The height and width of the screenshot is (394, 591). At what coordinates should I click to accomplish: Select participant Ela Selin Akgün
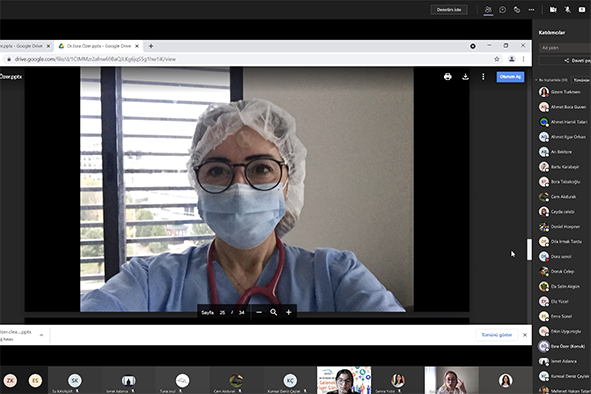point(563,287)
